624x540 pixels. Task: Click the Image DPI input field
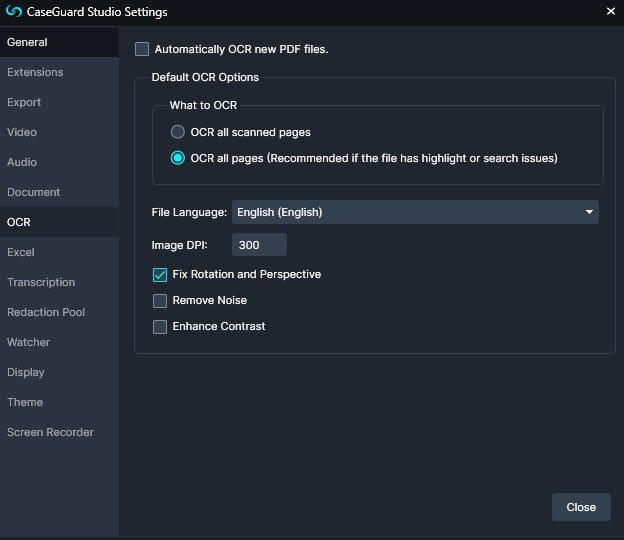[x=259, y=245]
